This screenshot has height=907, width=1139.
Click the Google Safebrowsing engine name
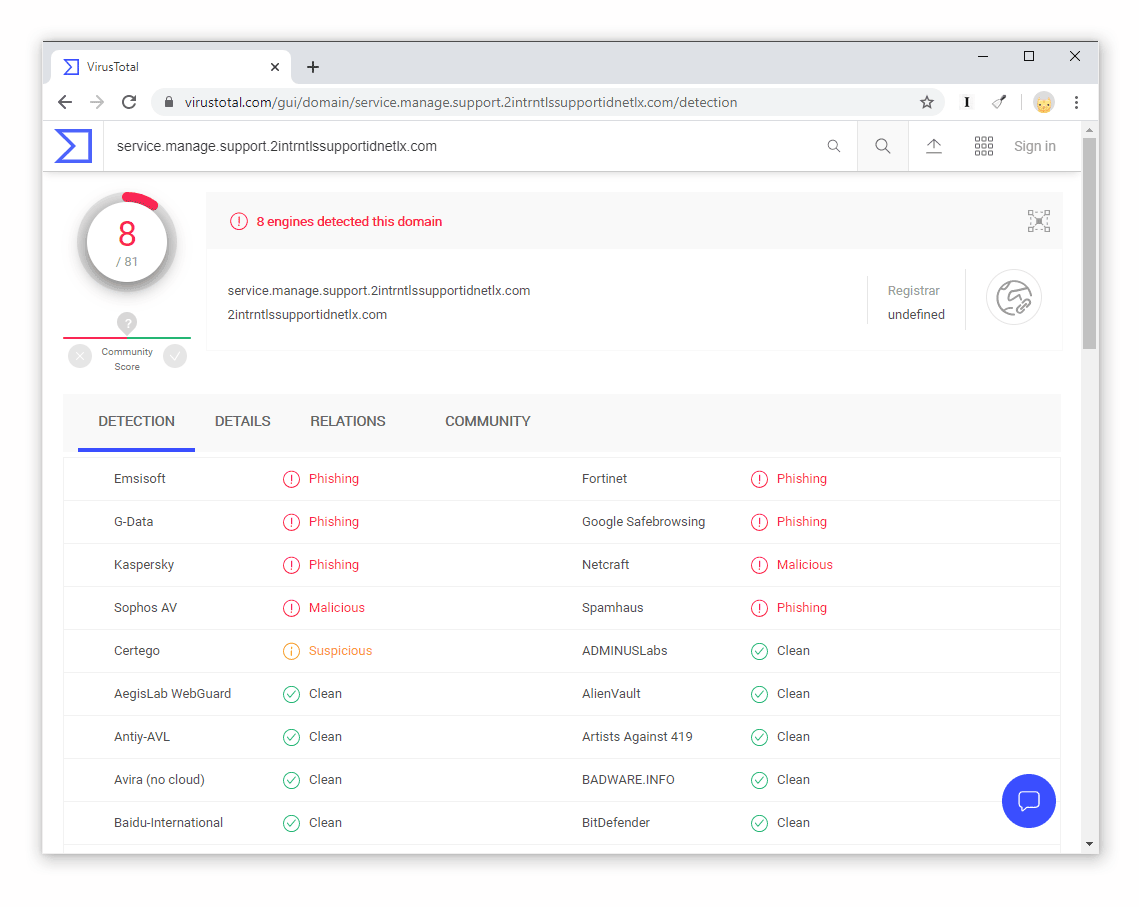644,521
